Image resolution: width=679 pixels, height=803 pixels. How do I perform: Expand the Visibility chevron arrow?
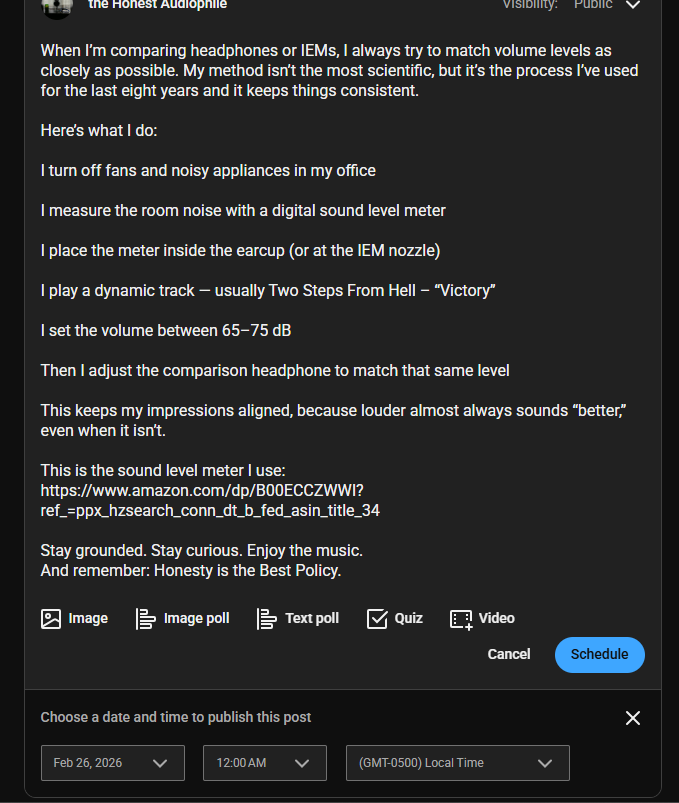pos(632,5)
